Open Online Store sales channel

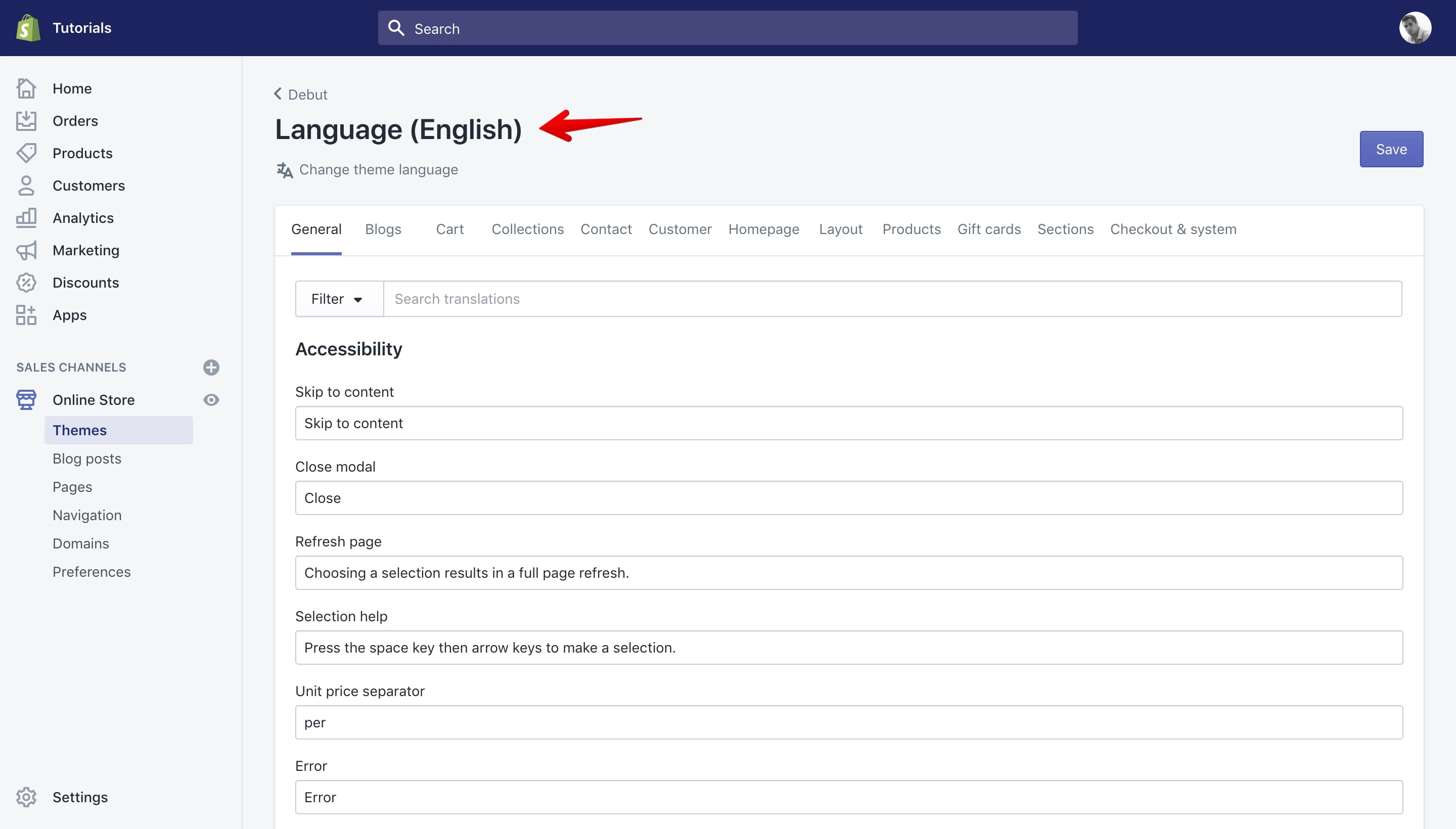click(x=94, y=400)
